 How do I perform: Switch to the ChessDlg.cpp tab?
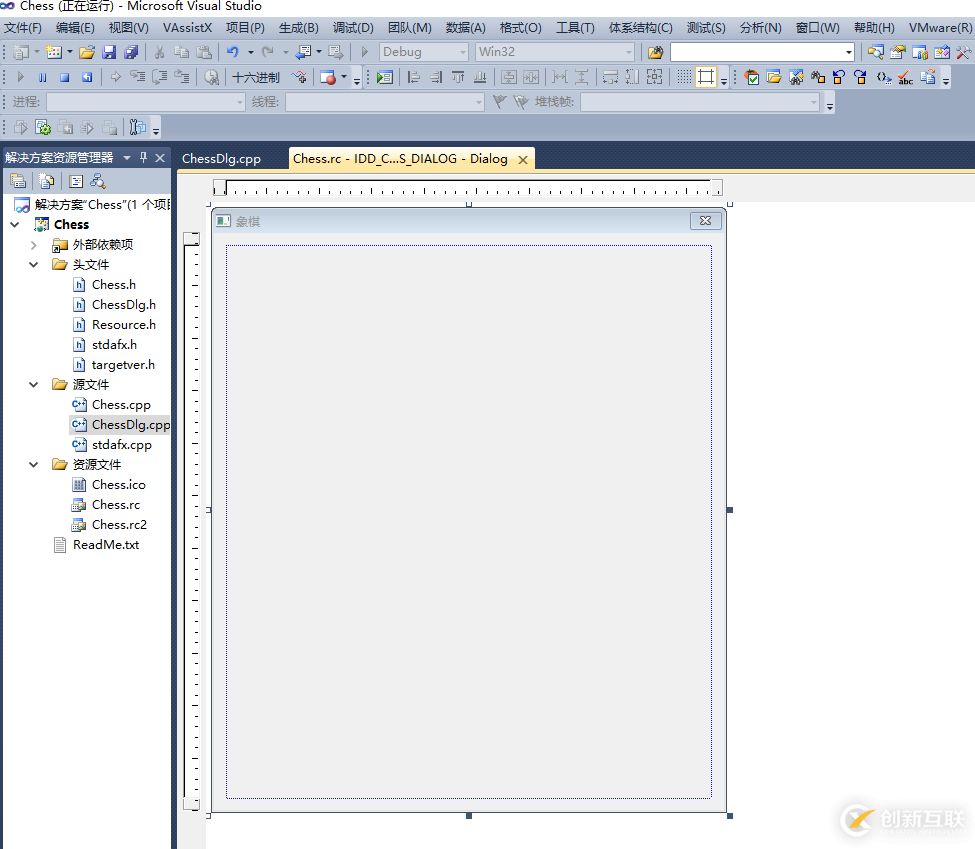[x=221, y=159]
